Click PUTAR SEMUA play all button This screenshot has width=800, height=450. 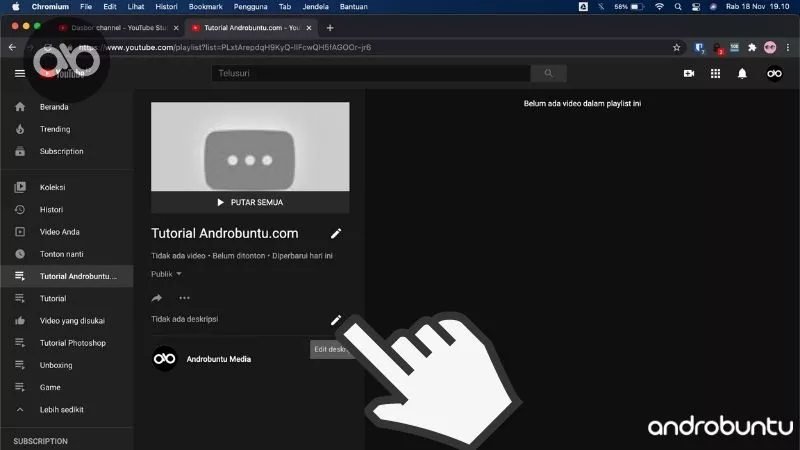coord(250,203)
